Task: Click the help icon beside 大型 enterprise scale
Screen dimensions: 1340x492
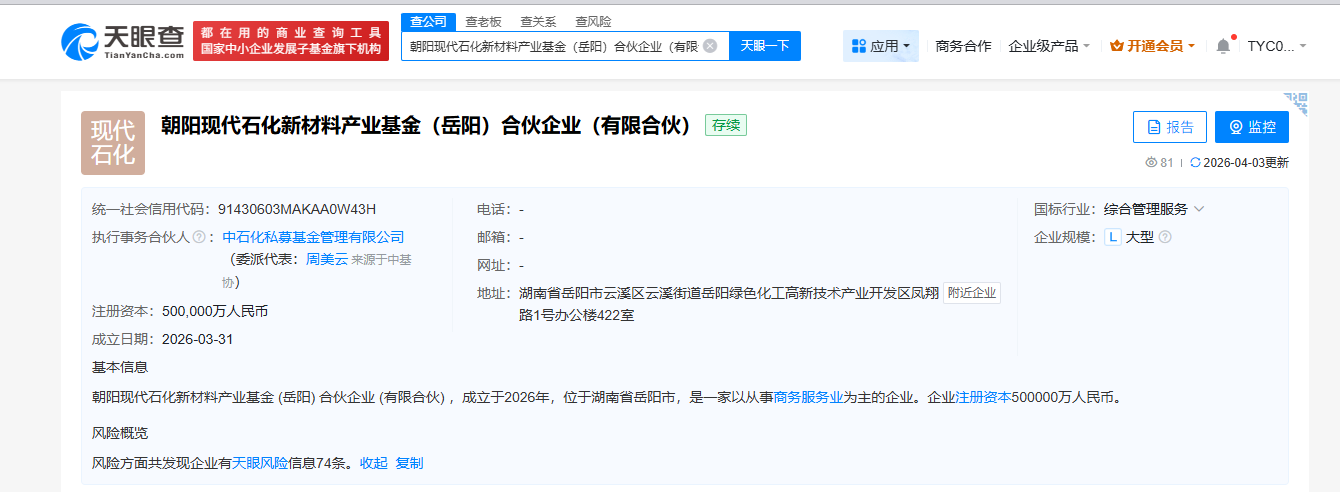Action: click(1164, 237)
